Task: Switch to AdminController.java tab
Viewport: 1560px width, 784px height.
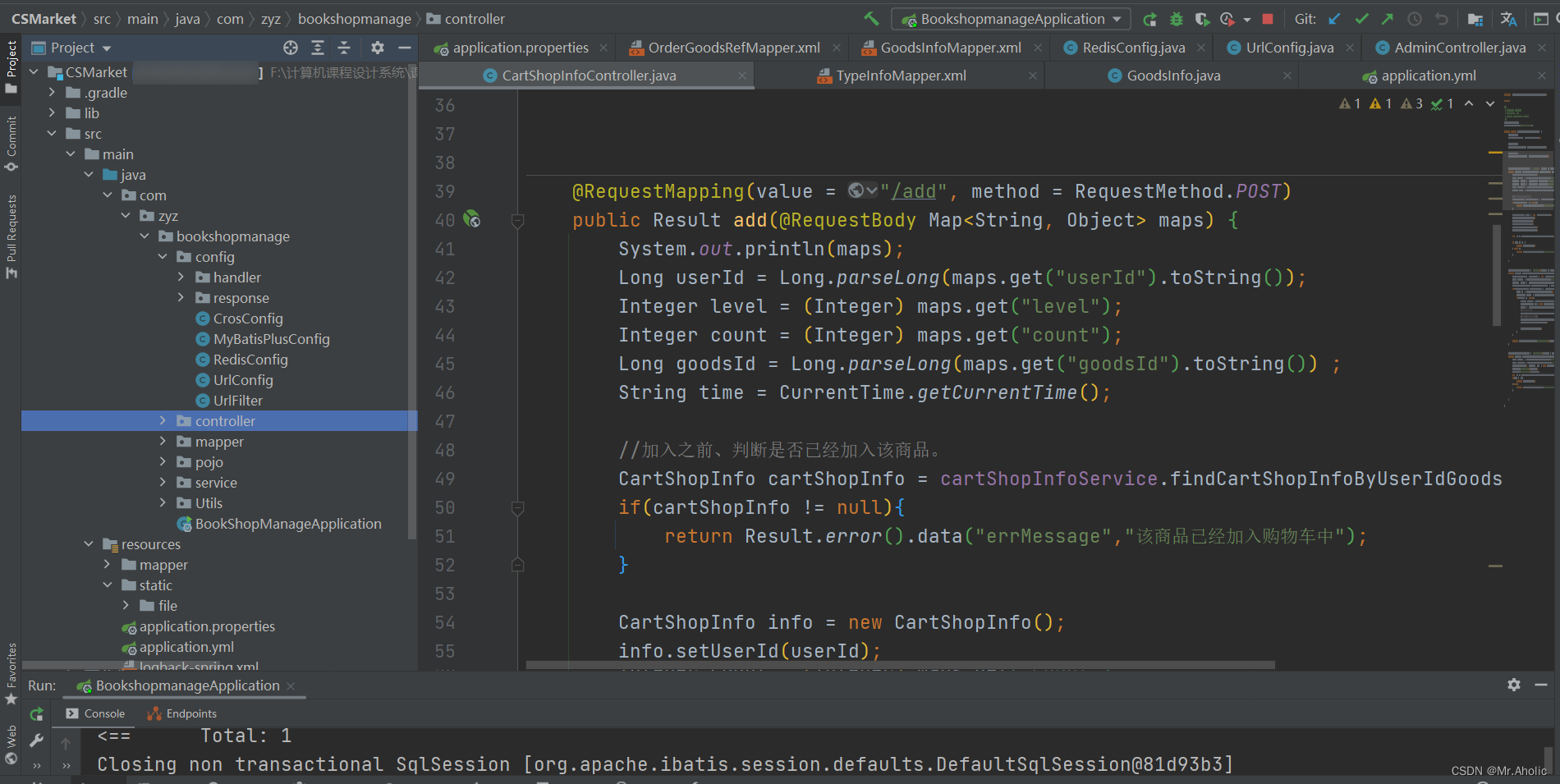Action: click(x=1459, y=48)
